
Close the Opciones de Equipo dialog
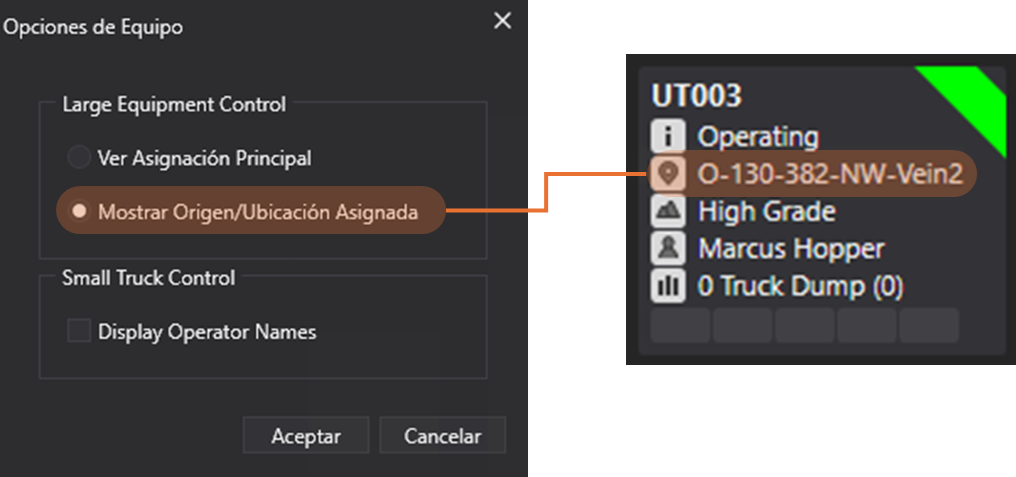pos(502,21)
